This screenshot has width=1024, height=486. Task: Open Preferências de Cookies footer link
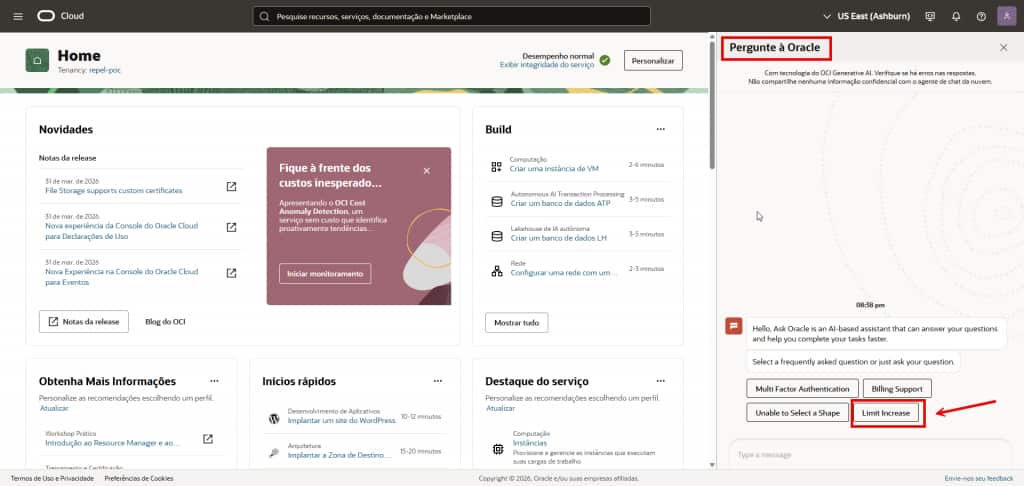tap(139, 478)
